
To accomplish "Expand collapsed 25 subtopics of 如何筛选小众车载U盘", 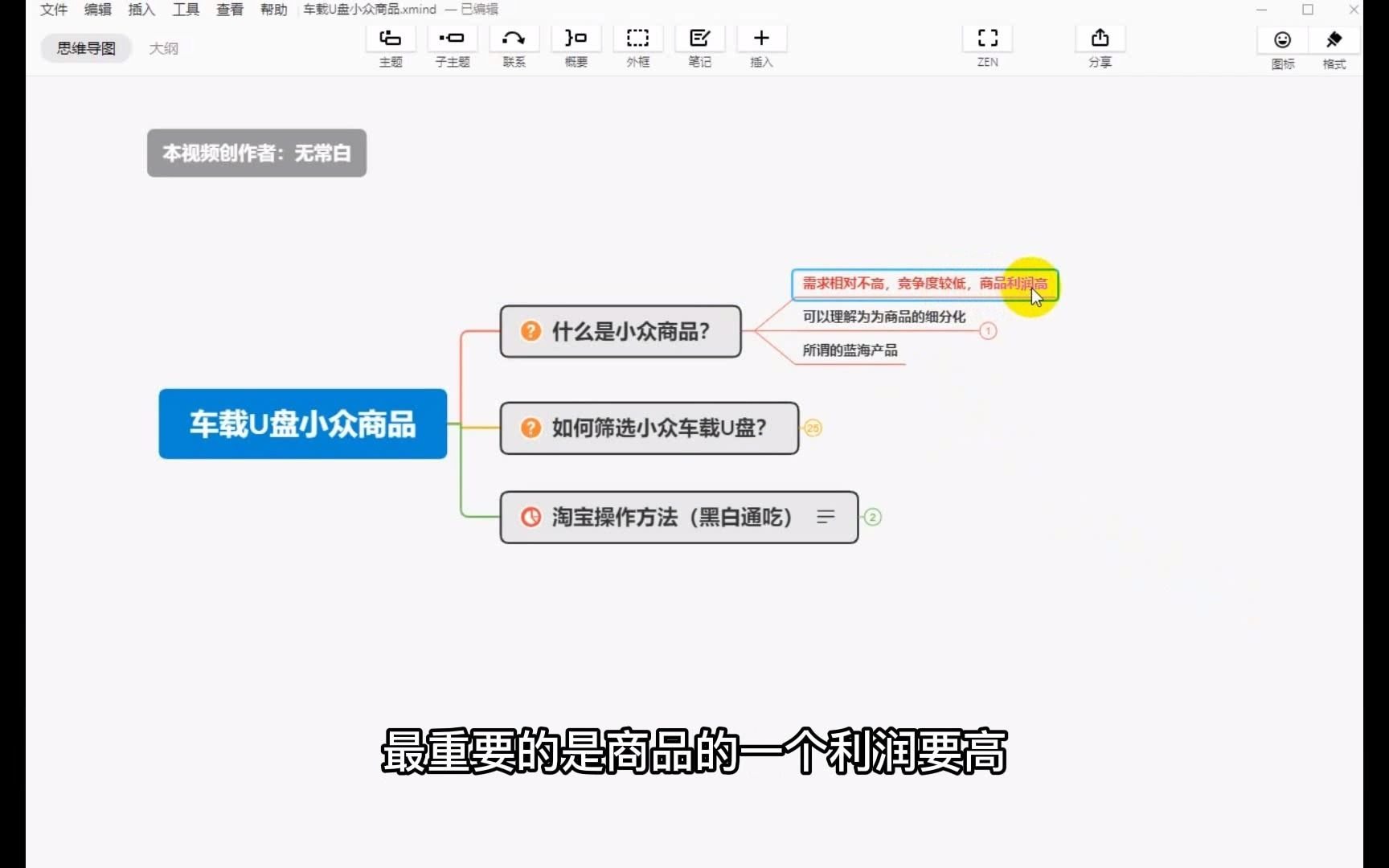I will click(x=813, y=428).
